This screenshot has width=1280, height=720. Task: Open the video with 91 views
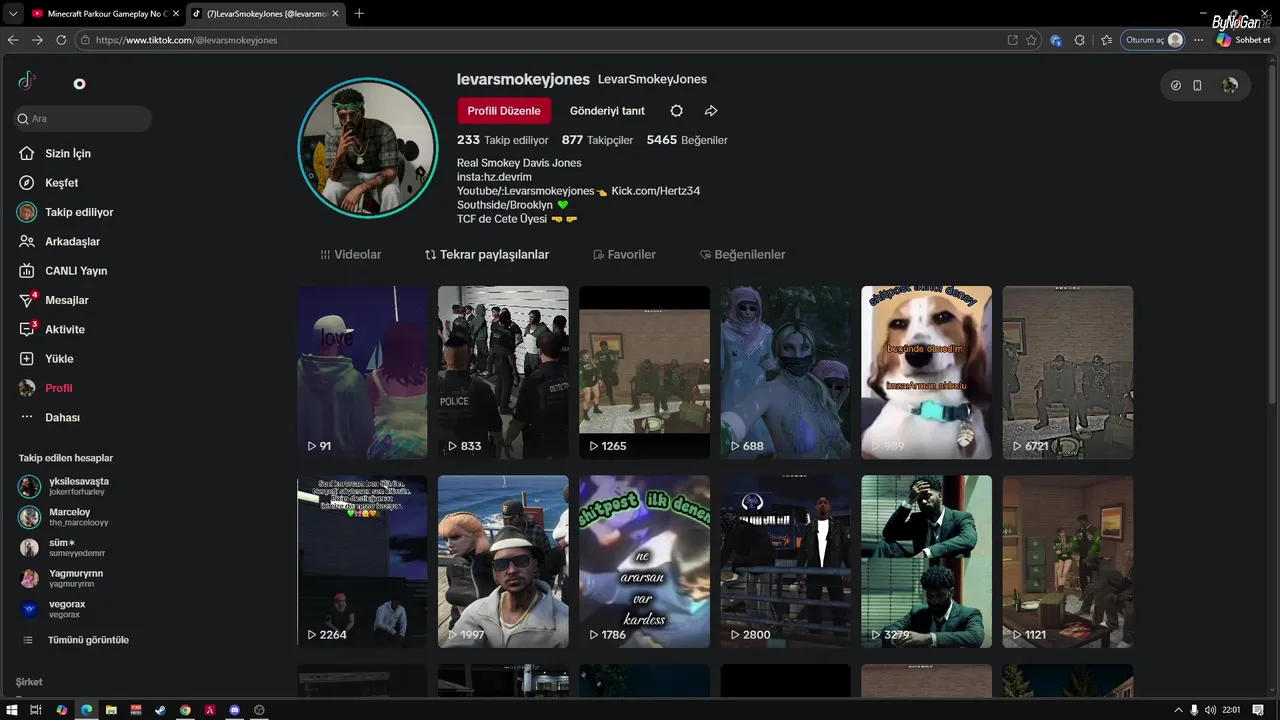(x=362, y=372)
